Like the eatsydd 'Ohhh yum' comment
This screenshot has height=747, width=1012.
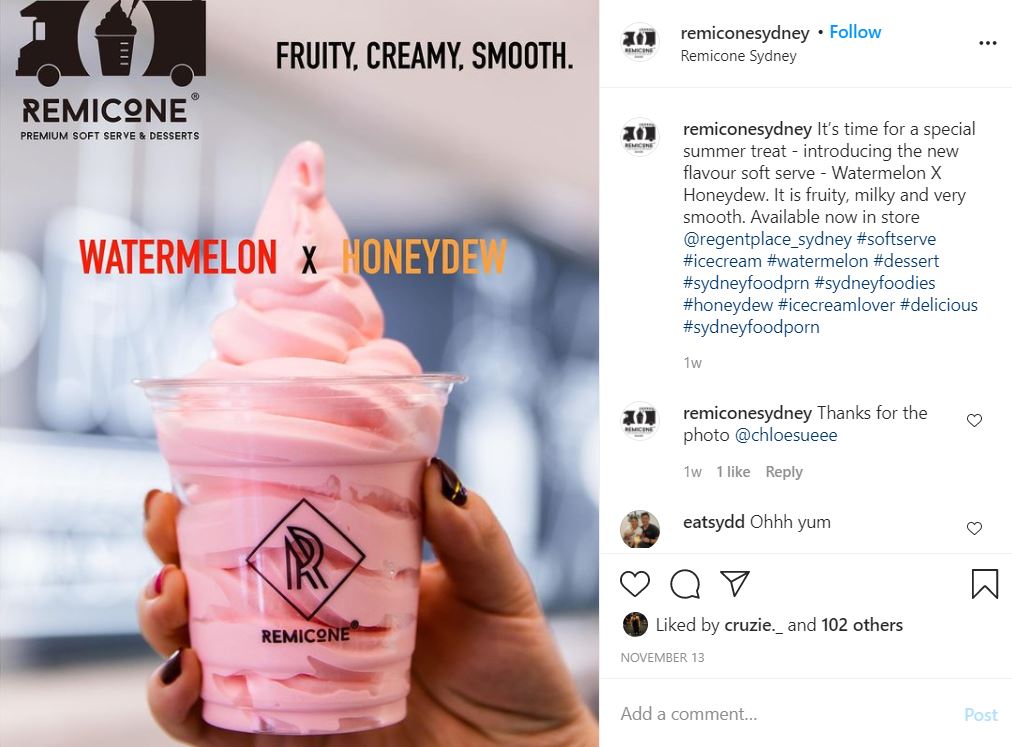point(974,528)
